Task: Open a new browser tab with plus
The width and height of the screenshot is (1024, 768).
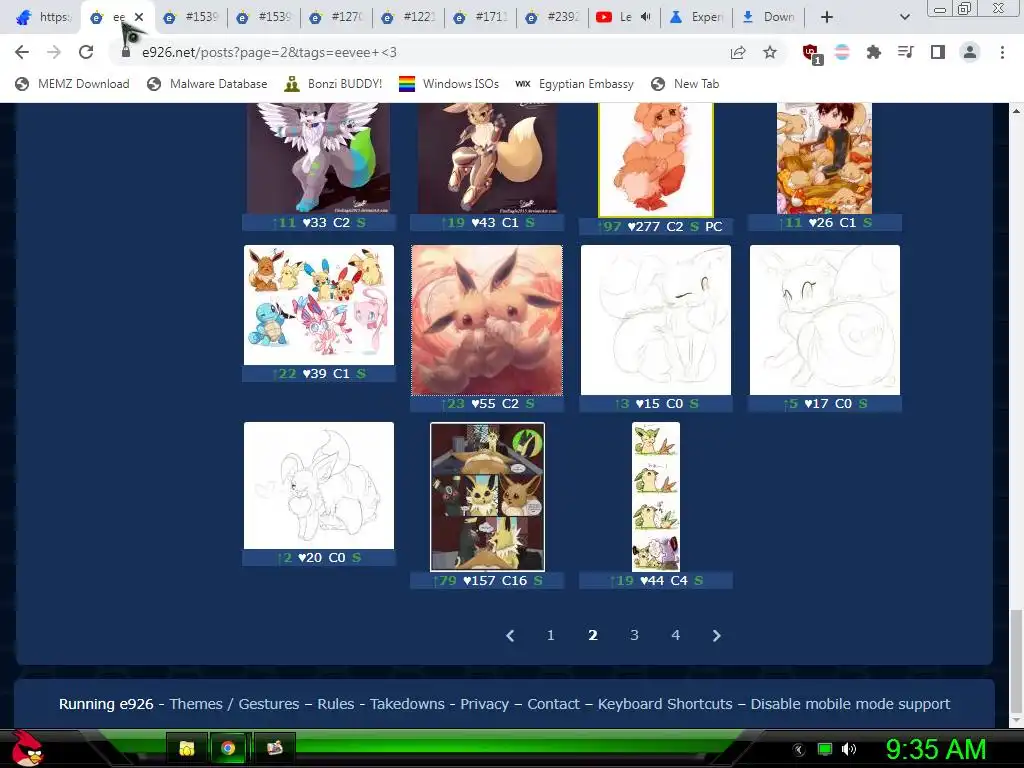Action: (x=827, y=17)
